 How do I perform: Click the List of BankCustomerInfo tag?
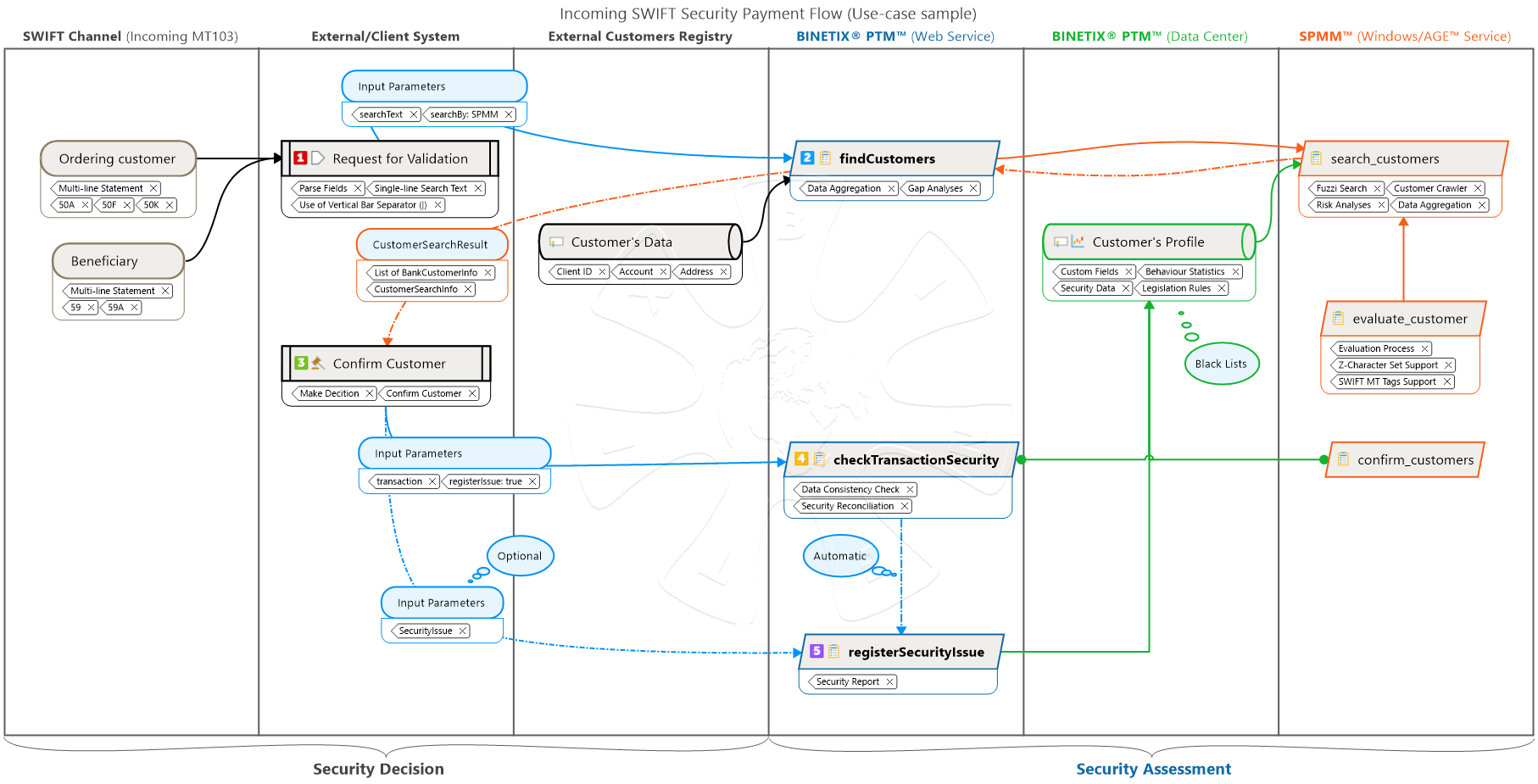pyautogui.click(x=431, y=273)
